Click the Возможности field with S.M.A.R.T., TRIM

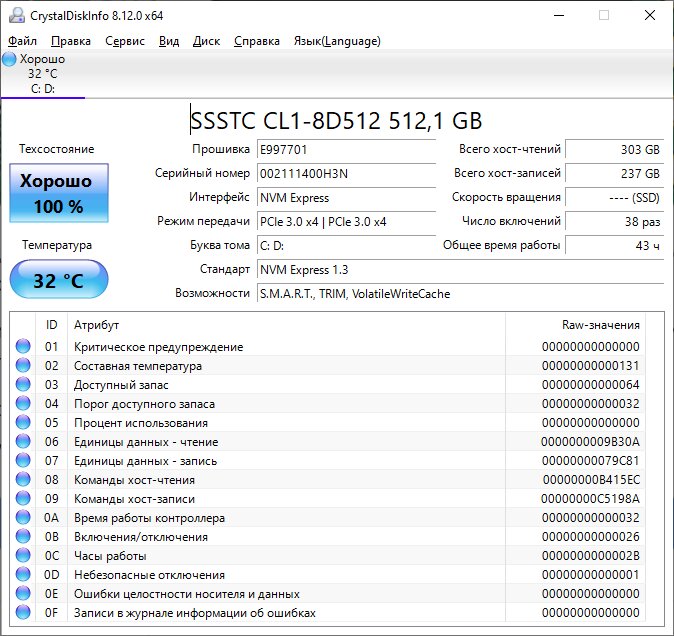[460, 294]
